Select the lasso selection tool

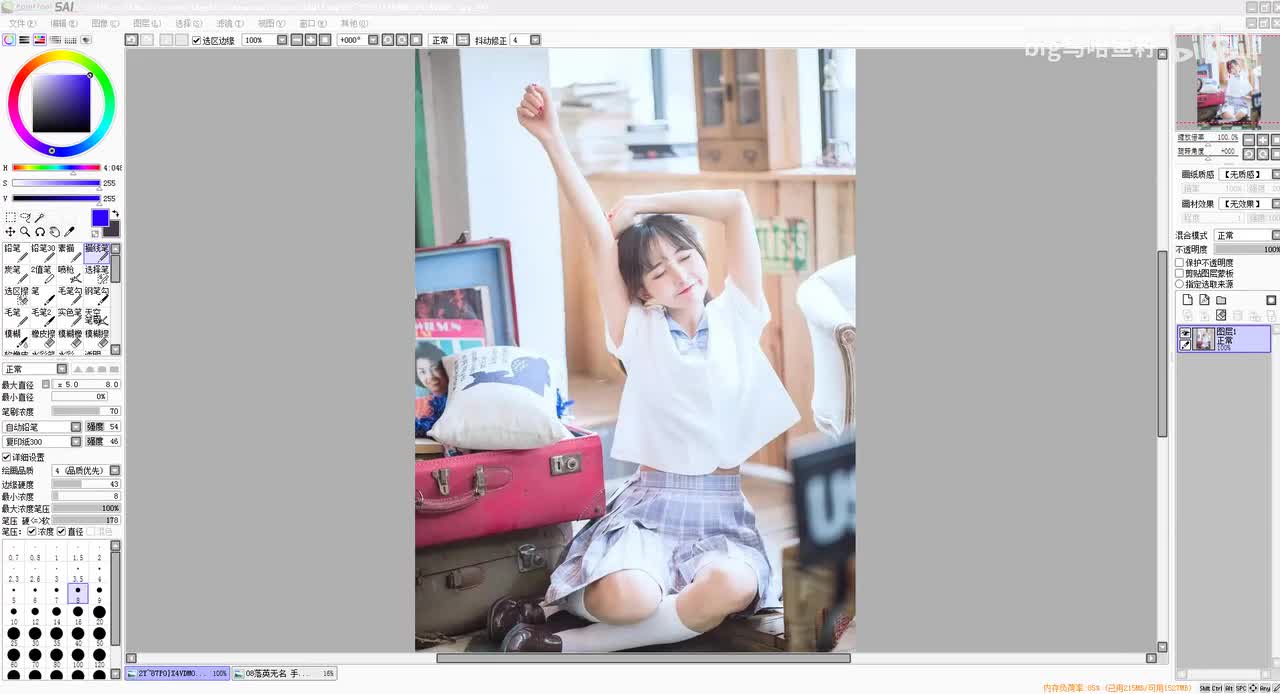pos(25,217)
